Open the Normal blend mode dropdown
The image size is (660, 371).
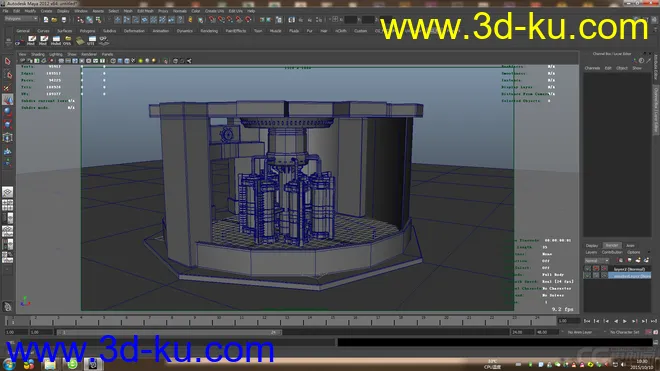pyautogui.click(x=597, y=261)
